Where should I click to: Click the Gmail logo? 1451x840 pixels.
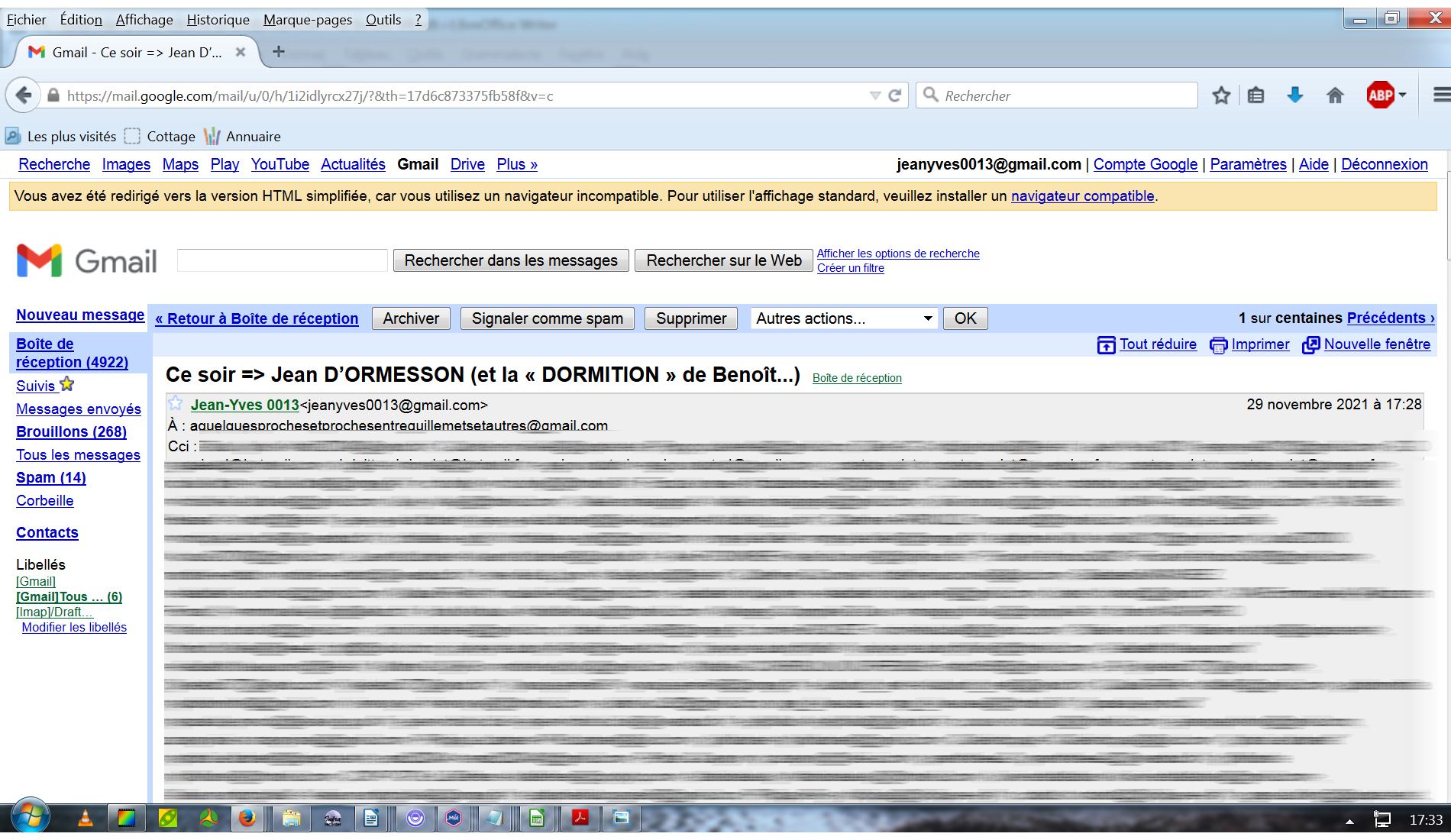coord(86,260)
